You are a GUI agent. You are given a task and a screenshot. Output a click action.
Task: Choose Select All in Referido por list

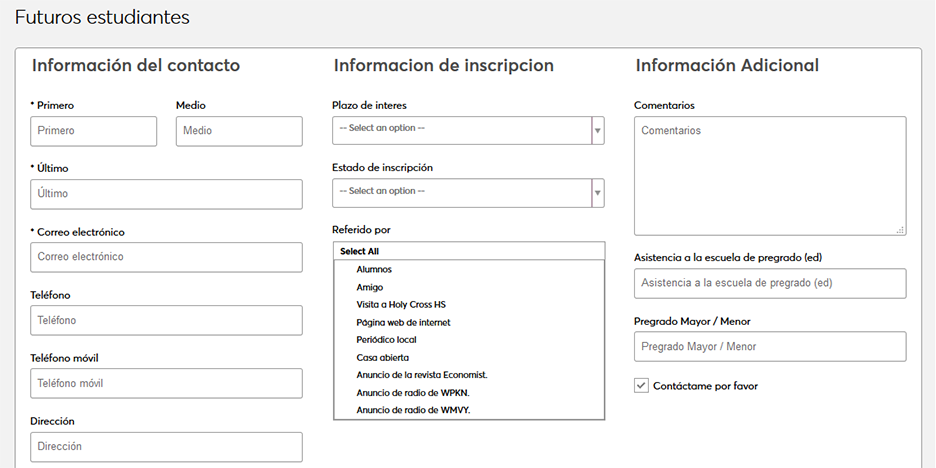(x=360, y=252)
